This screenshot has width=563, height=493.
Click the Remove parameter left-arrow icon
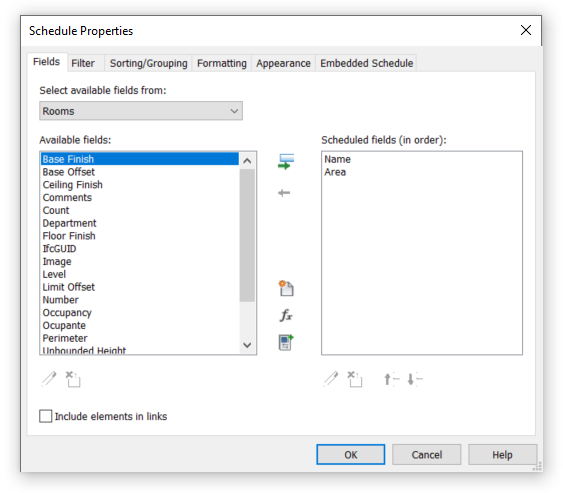[x=284, y=193]
